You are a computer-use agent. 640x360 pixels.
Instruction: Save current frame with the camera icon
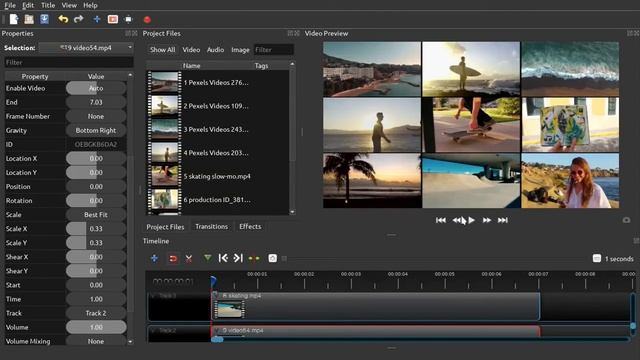click(627, 220)
